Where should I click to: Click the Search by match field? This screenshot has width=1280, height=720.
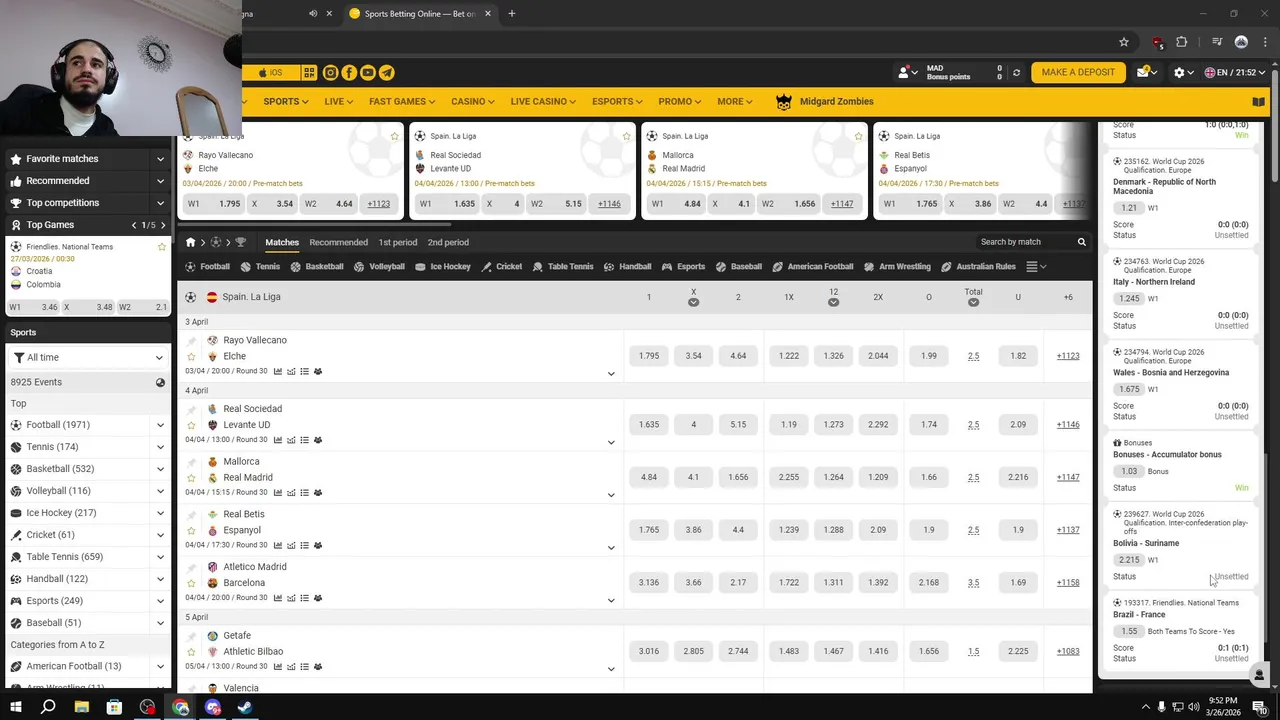[x=1024, y=242]
